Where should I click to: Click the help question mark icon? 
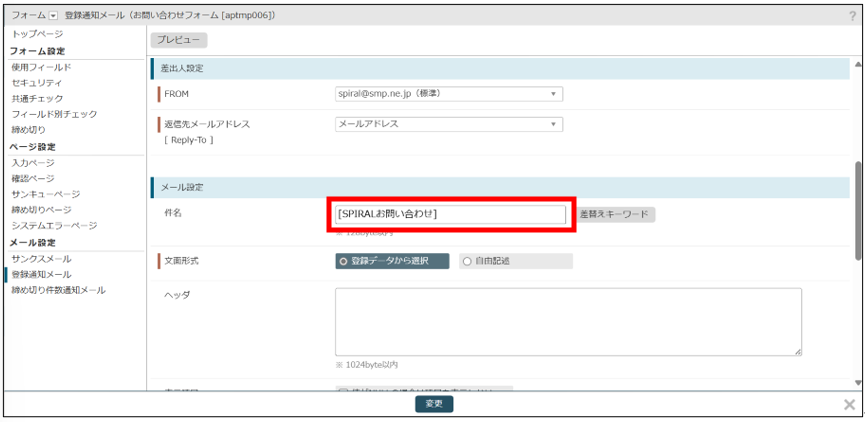click(x=853, y=16)
